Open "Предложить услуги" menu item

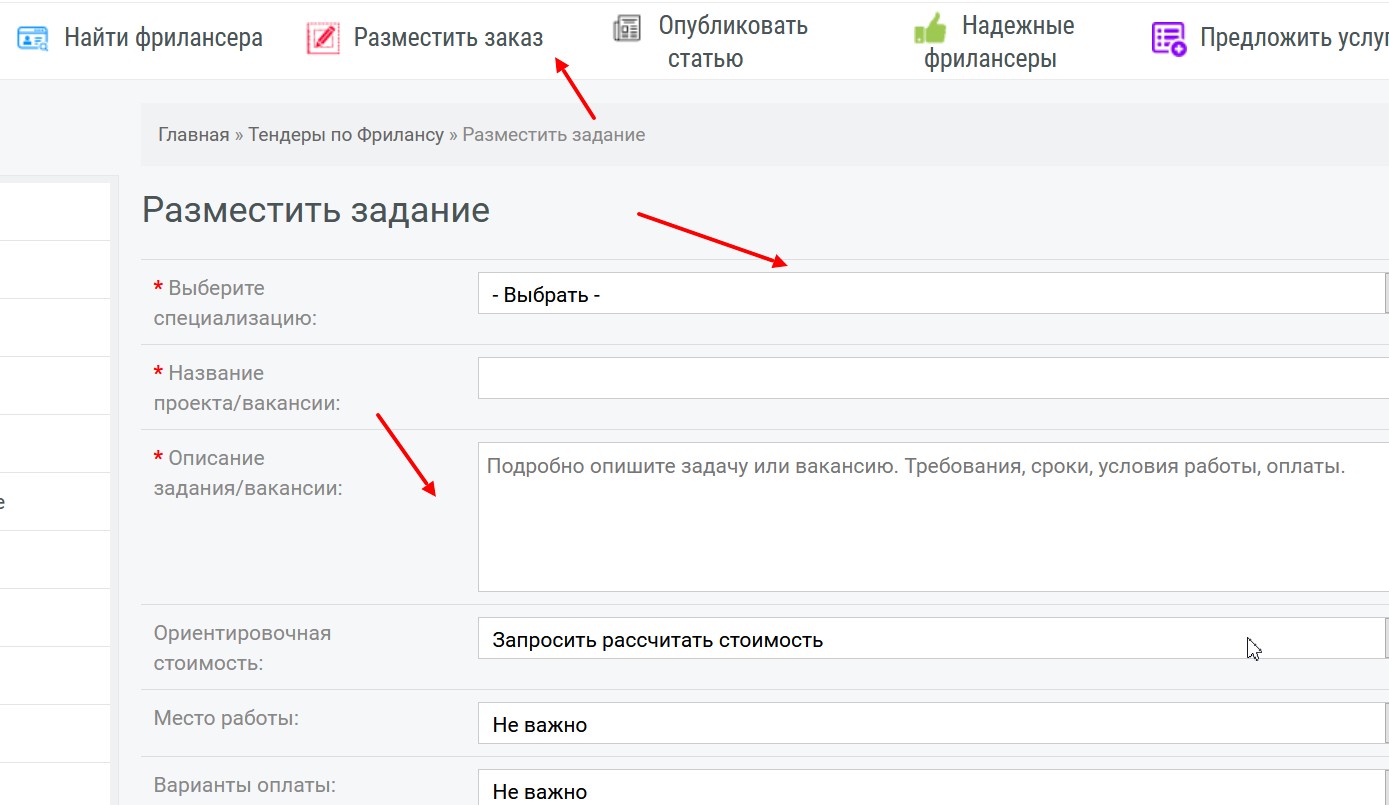1294,38
